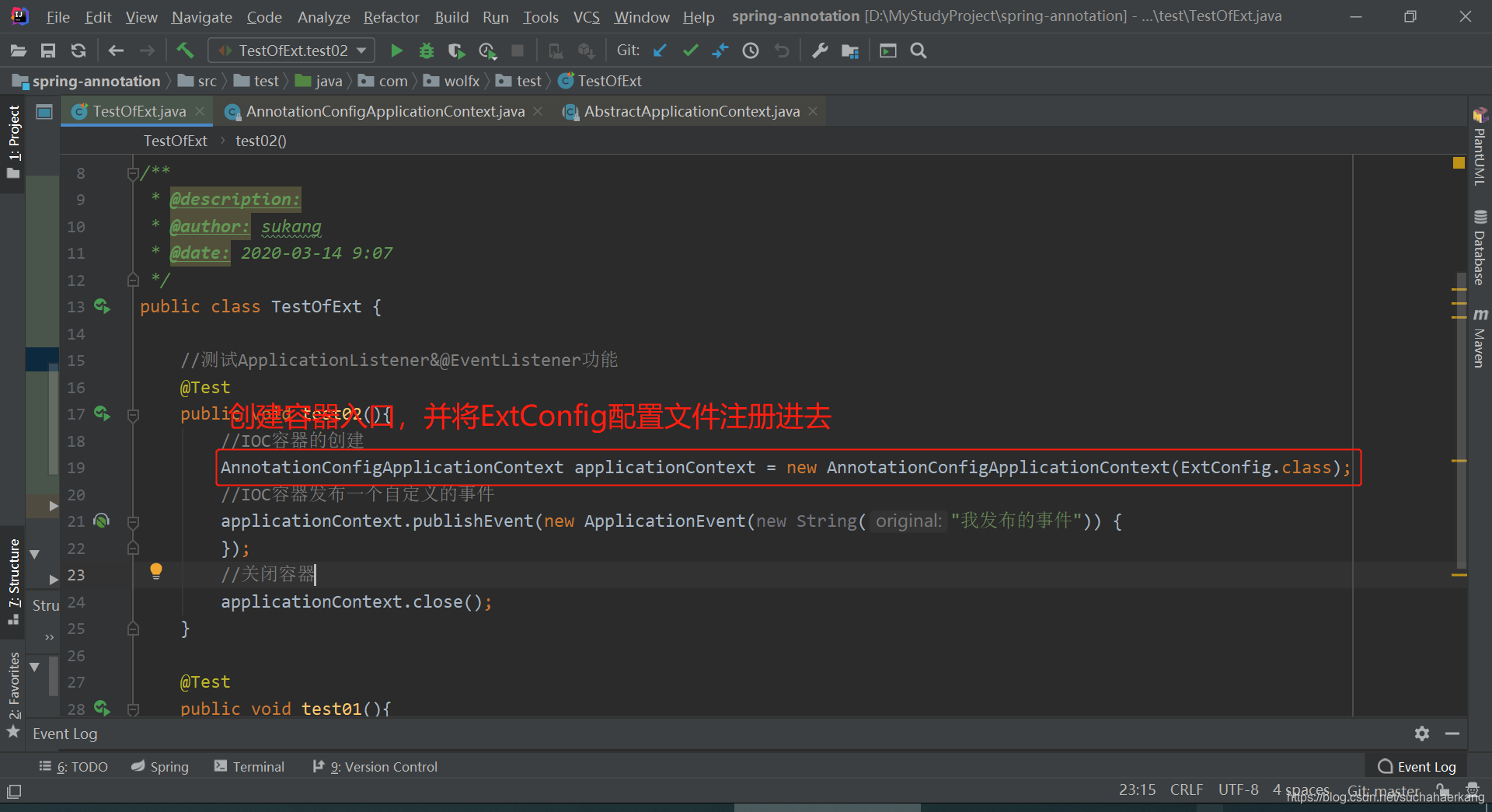
Task: Click Event Log button in status bar
Action: pos(1417,767)
